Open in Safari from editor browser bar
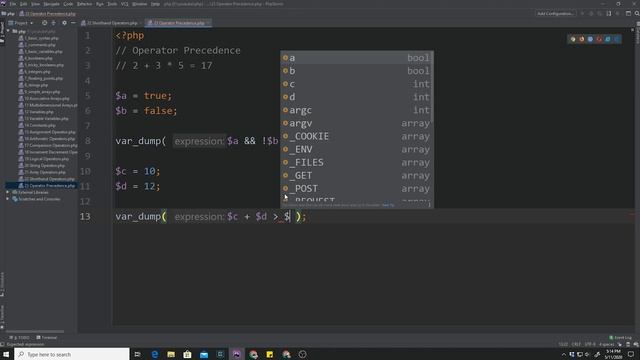The height and width of the screenshot is (360, 640). pyautogui.click(x=590, y=39)
